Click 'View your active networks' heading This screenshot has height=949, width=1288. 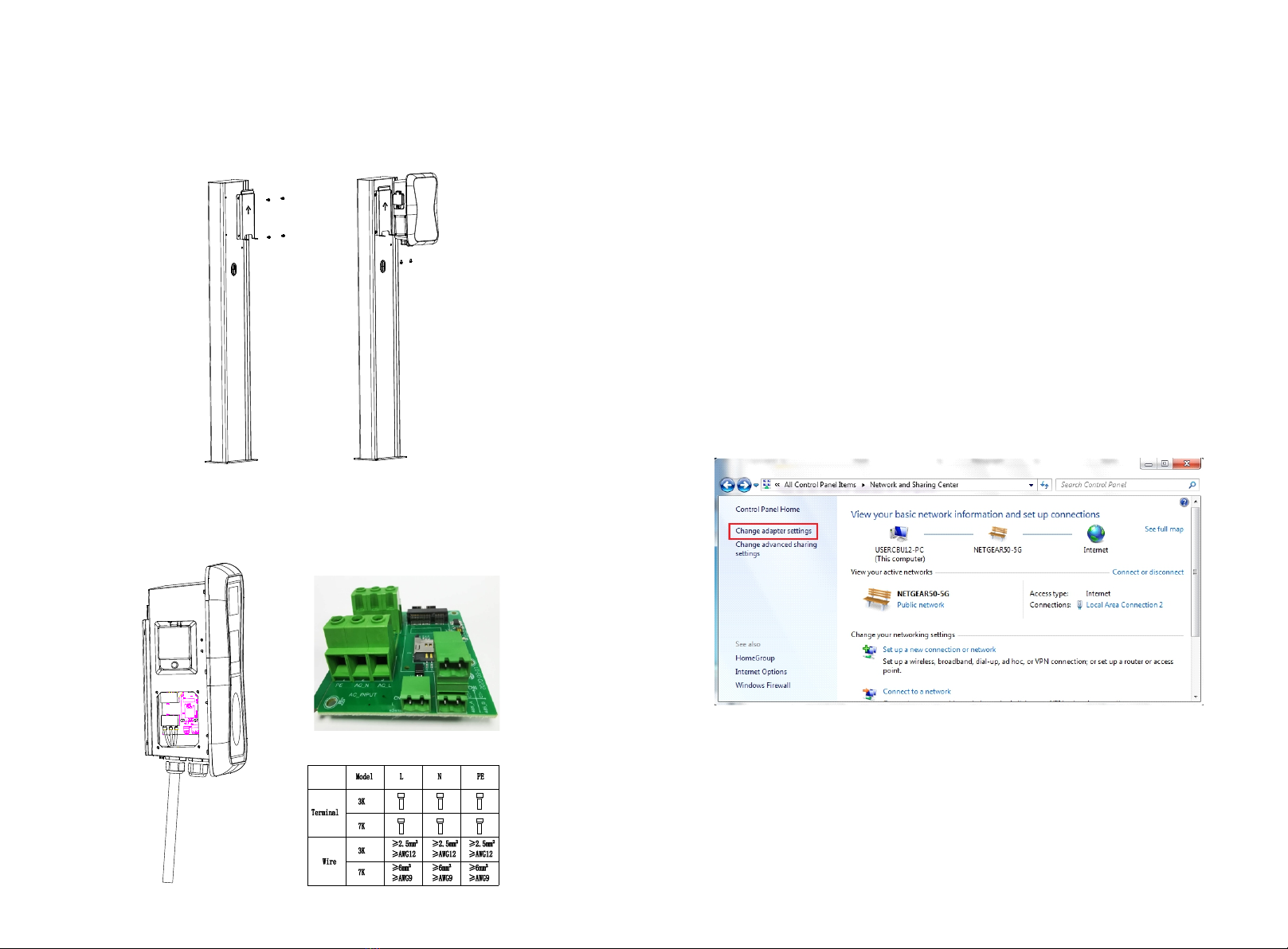[891, 572]
